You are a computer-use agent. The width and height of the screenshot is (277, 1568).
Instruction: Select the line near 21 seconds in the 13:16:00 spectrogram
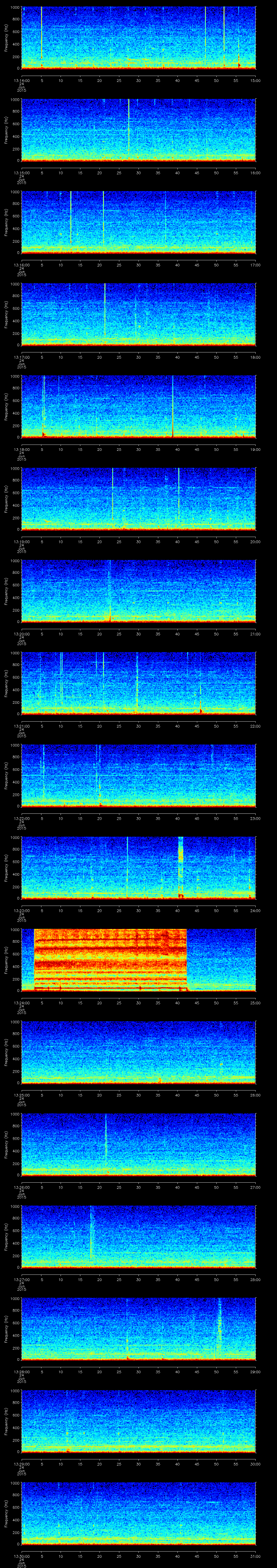[104, 218]
